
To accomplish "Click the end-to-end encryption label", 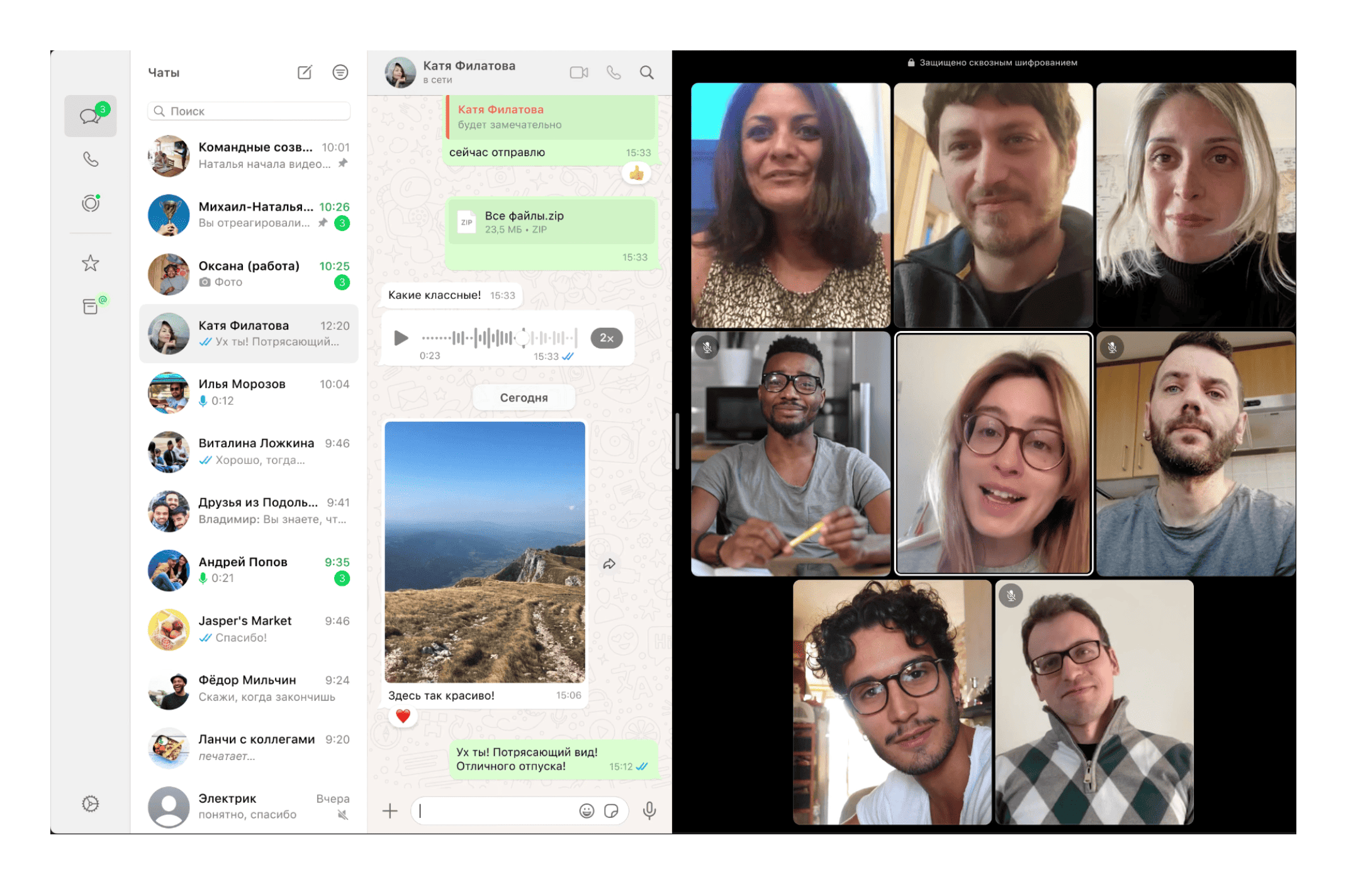I will click(992, 62).
